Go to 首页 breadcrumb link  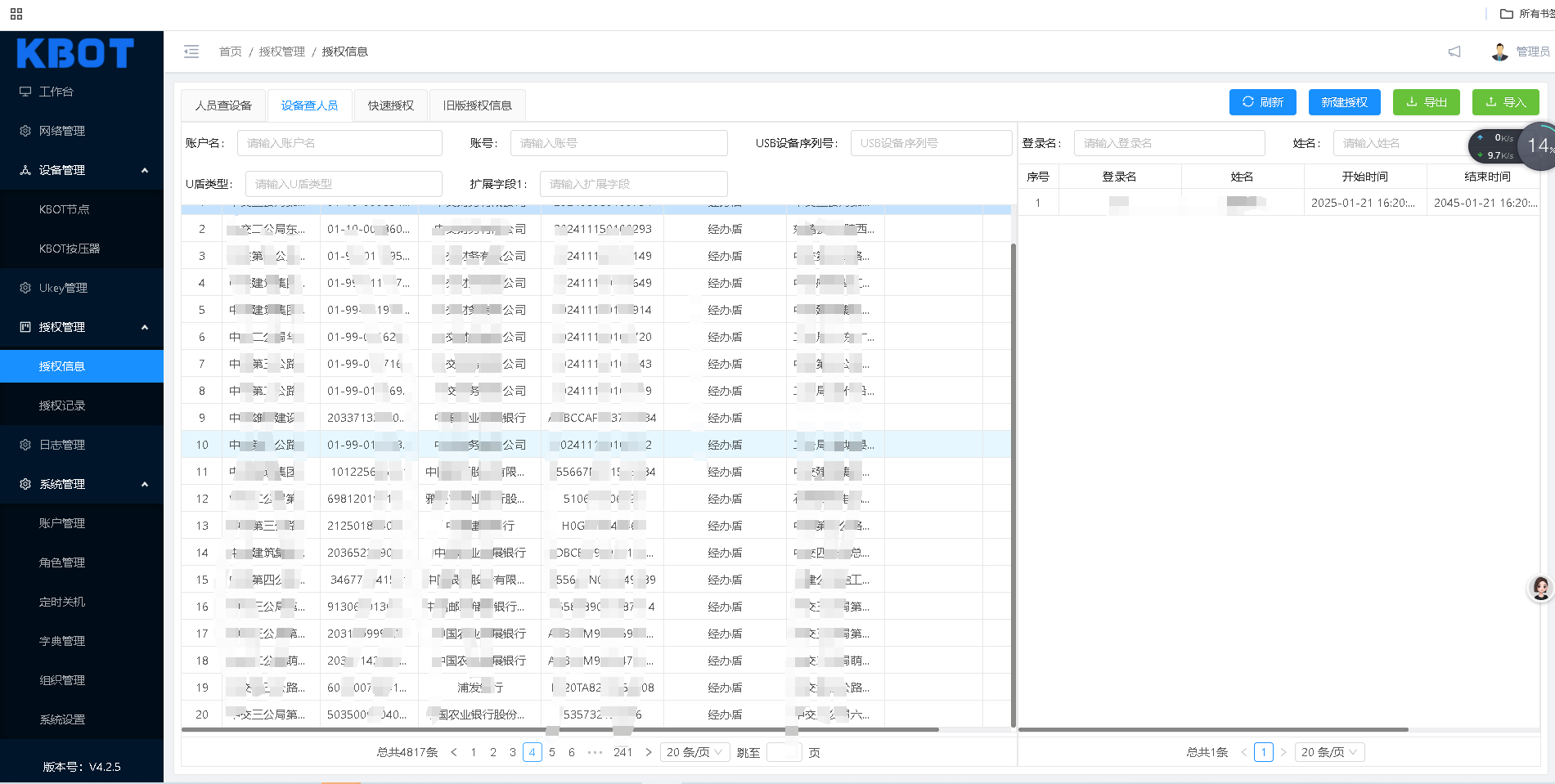click(x=231, y=52)
